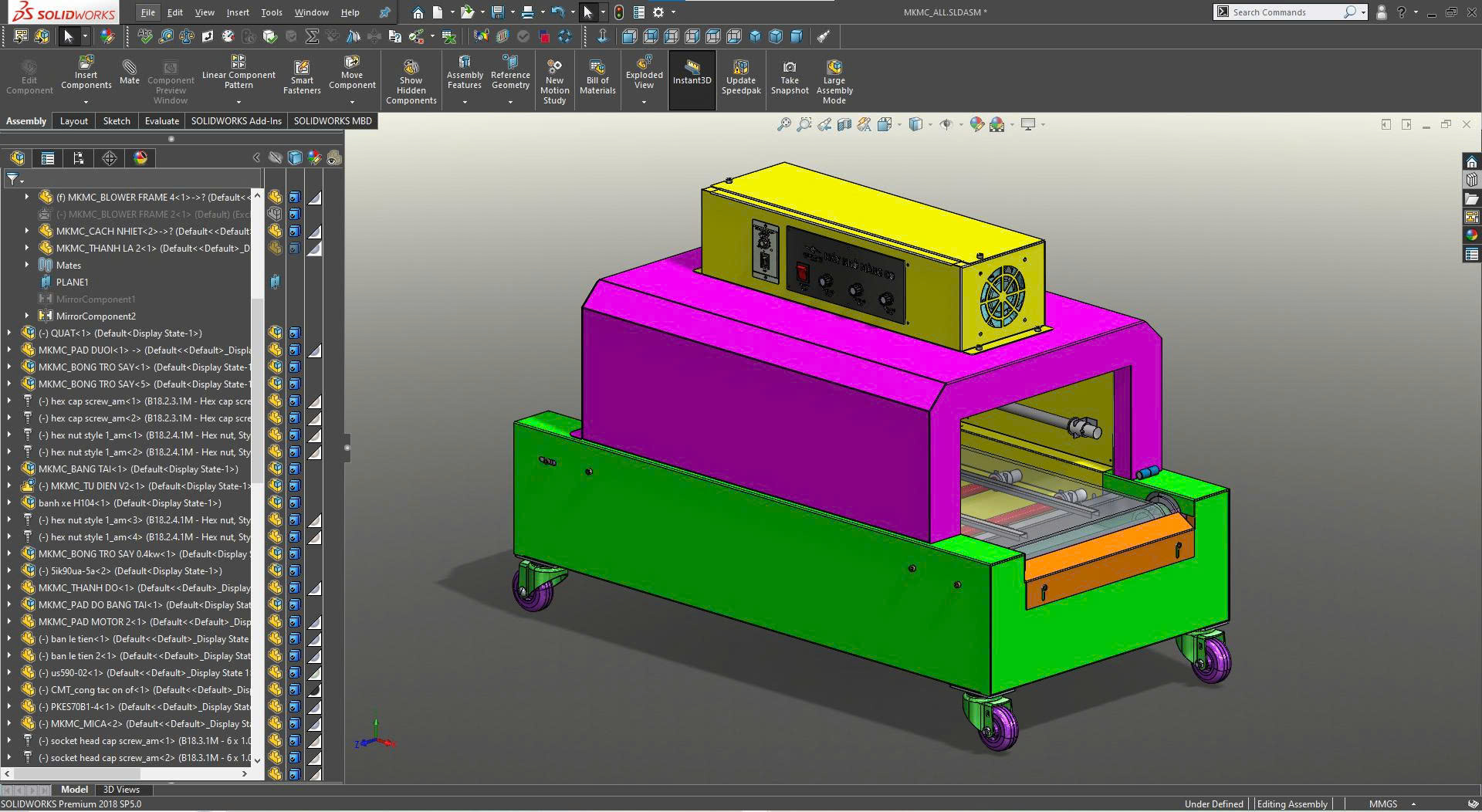Select the Mate tool
Image resolution: width=1482 pixels, height=812 pixels.
point(129,73)
